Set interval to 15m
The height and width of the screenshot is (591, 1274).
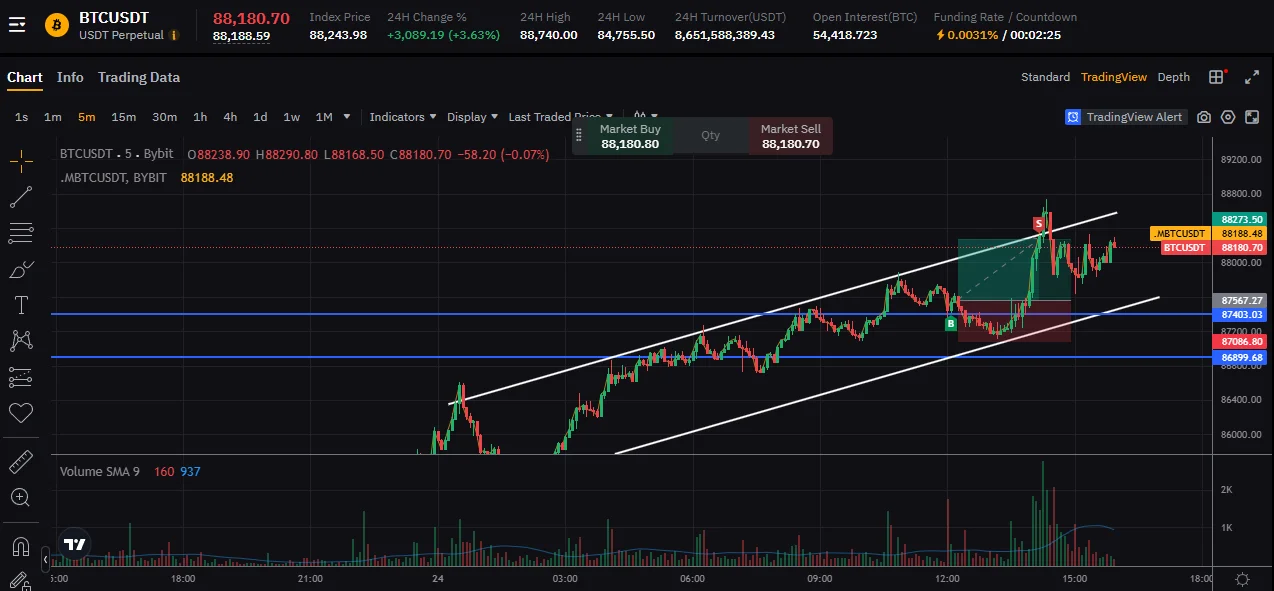124,117
